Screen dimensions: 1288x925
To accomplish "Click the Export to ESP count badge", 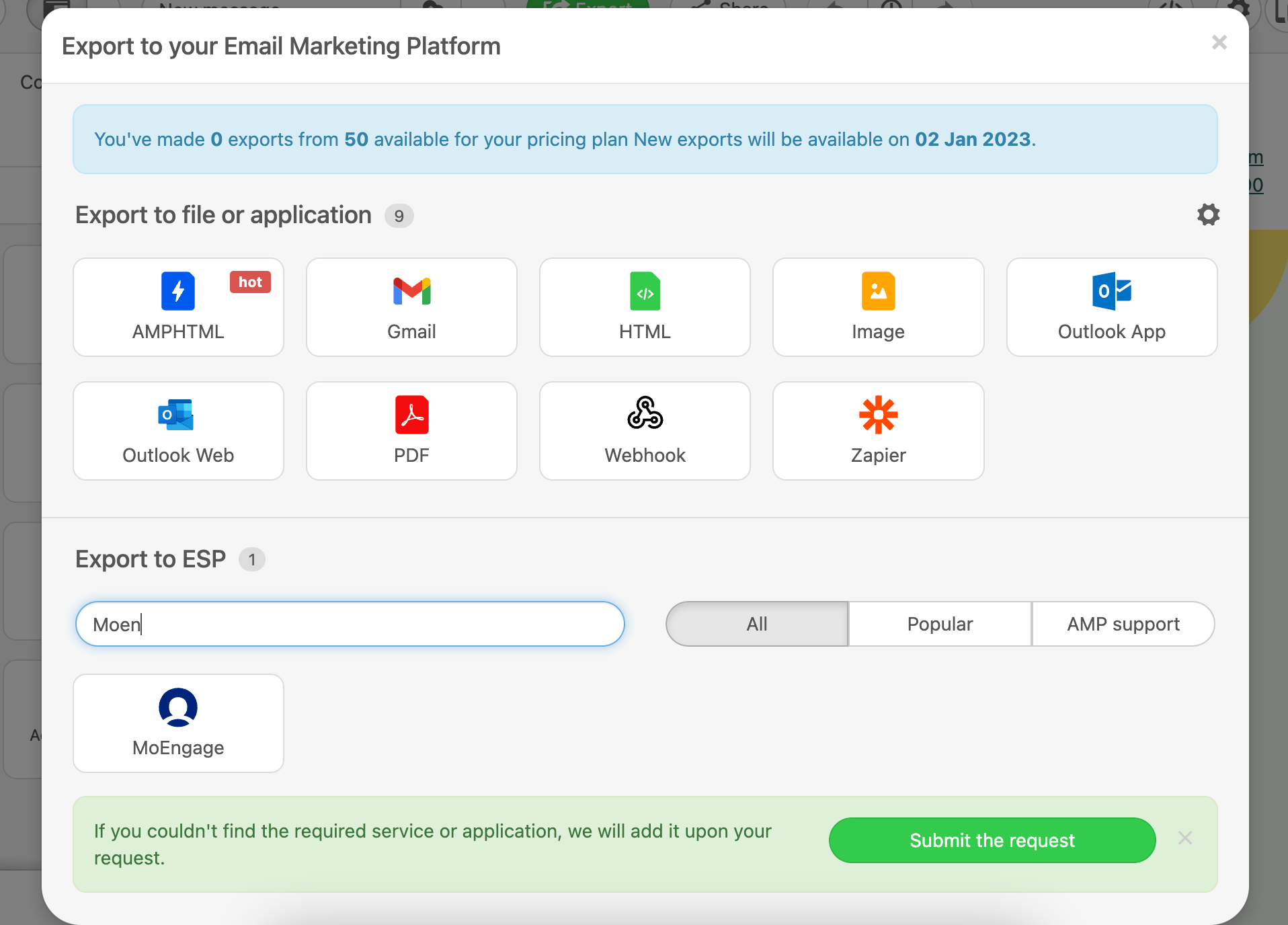I will coord(252,559).
